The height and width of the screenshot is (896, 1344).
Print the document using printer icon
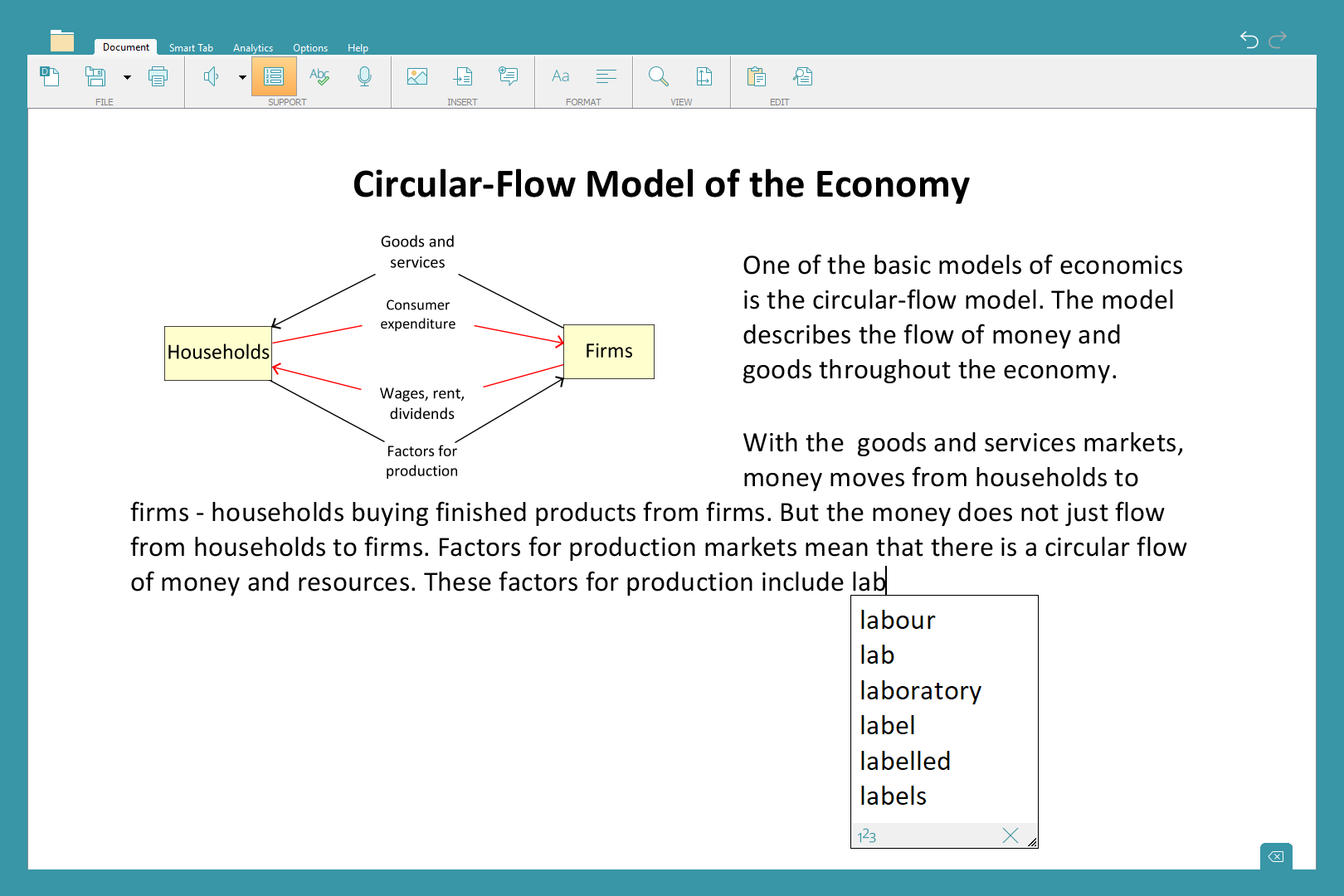(x=158, y=77)
